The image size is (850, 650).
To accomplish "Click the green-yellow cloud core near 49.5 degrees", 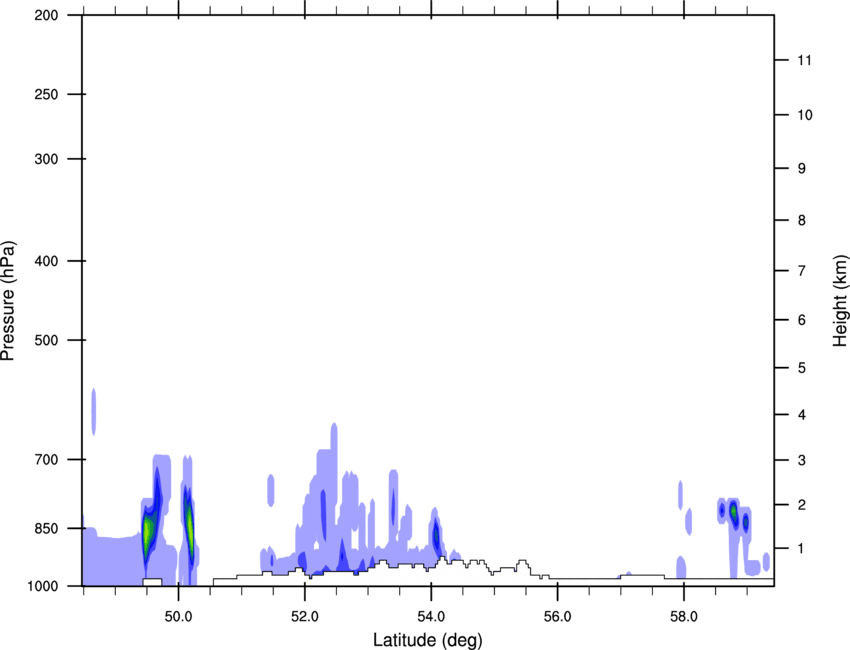I will click(x=147, y=532).
